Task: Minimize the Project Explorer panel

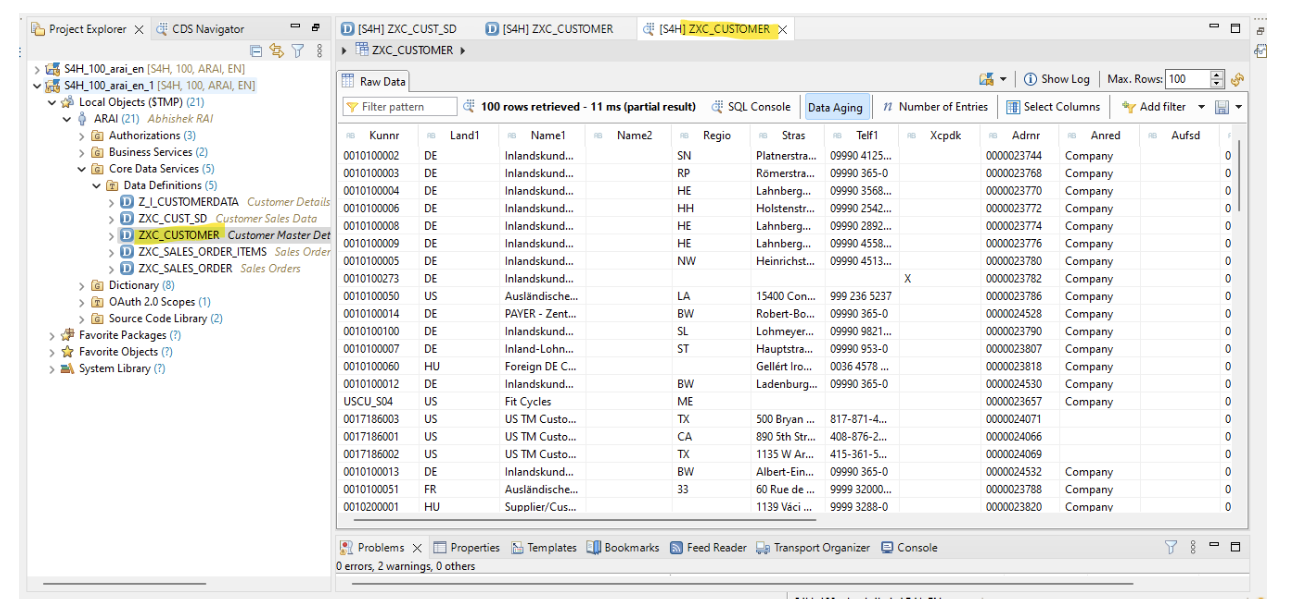Action: tap(295, 28)
